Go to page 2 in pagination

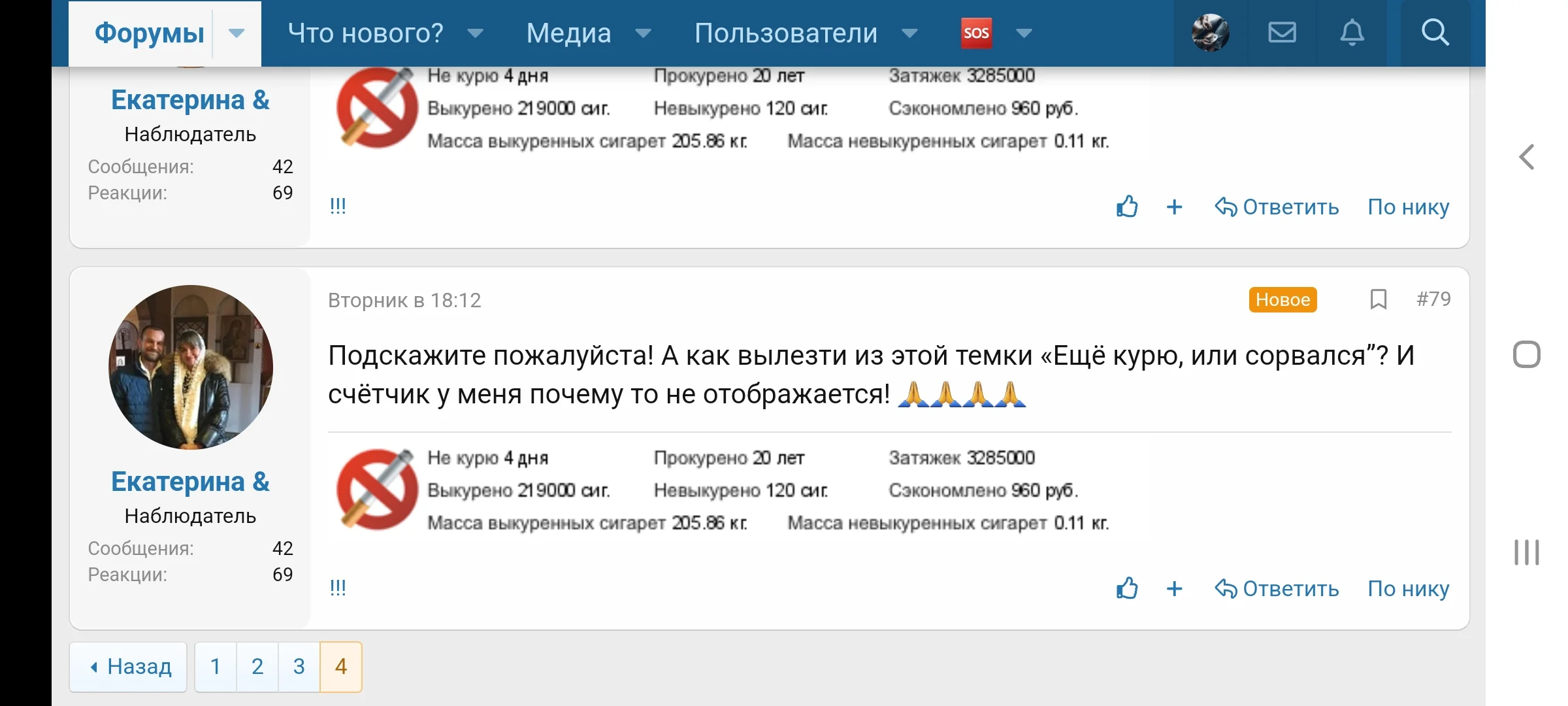[x=257, y=667]
